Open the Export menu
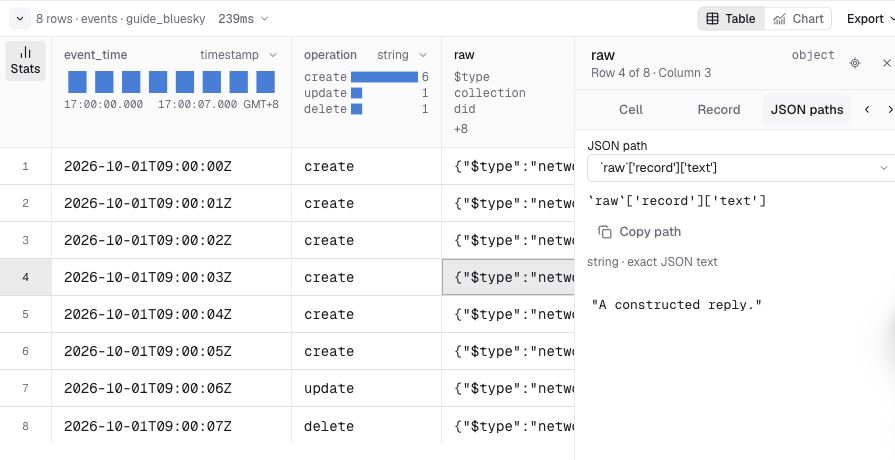 tap(869, 19)
